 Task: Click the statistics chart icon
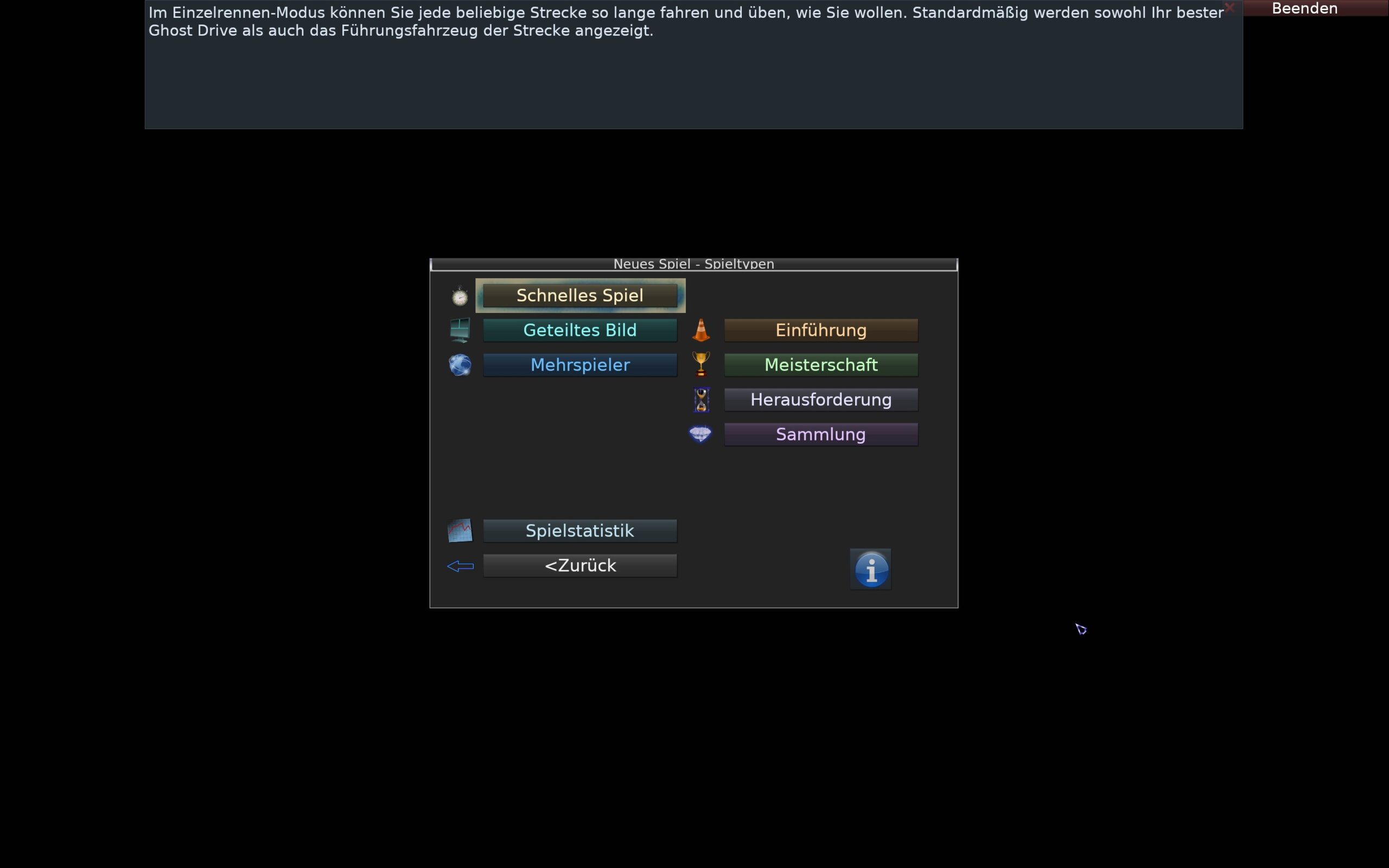coord(460,531)
